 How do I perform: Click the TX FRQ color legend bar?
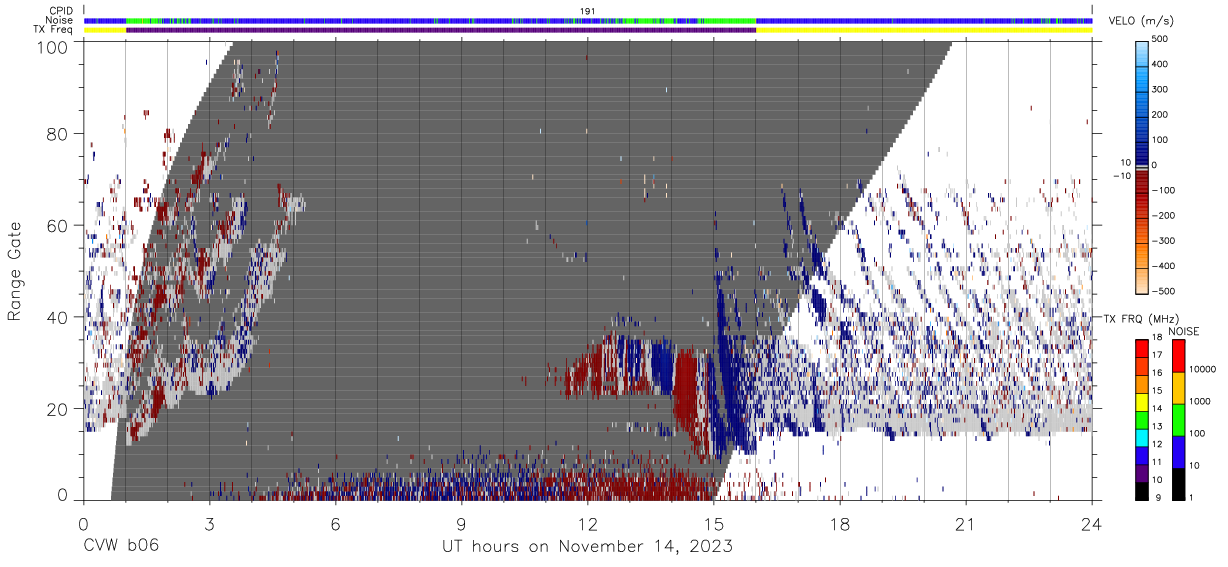click(1142, 420)
